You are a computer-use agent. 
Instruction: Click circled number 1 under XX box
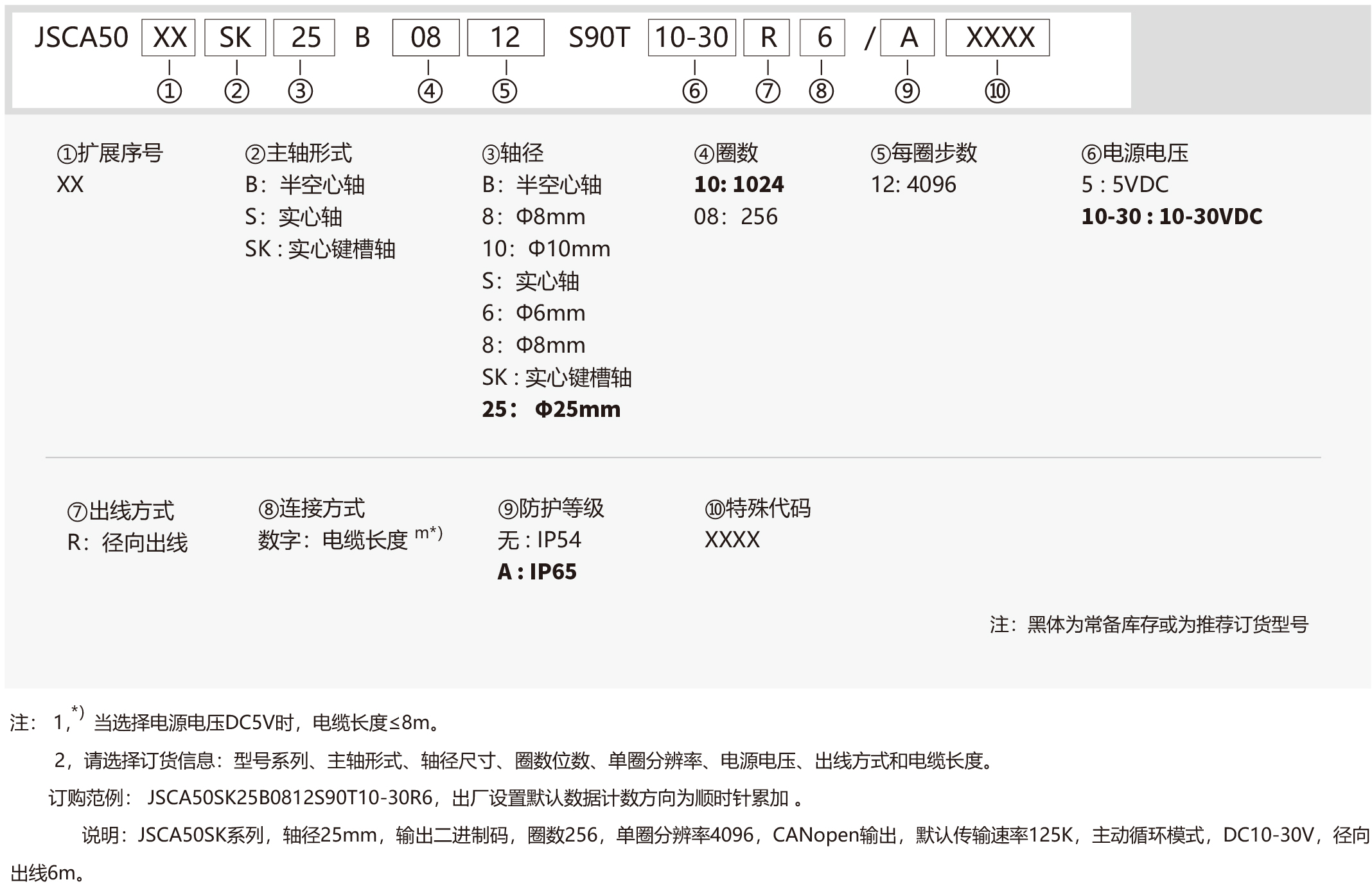point(169,91)
